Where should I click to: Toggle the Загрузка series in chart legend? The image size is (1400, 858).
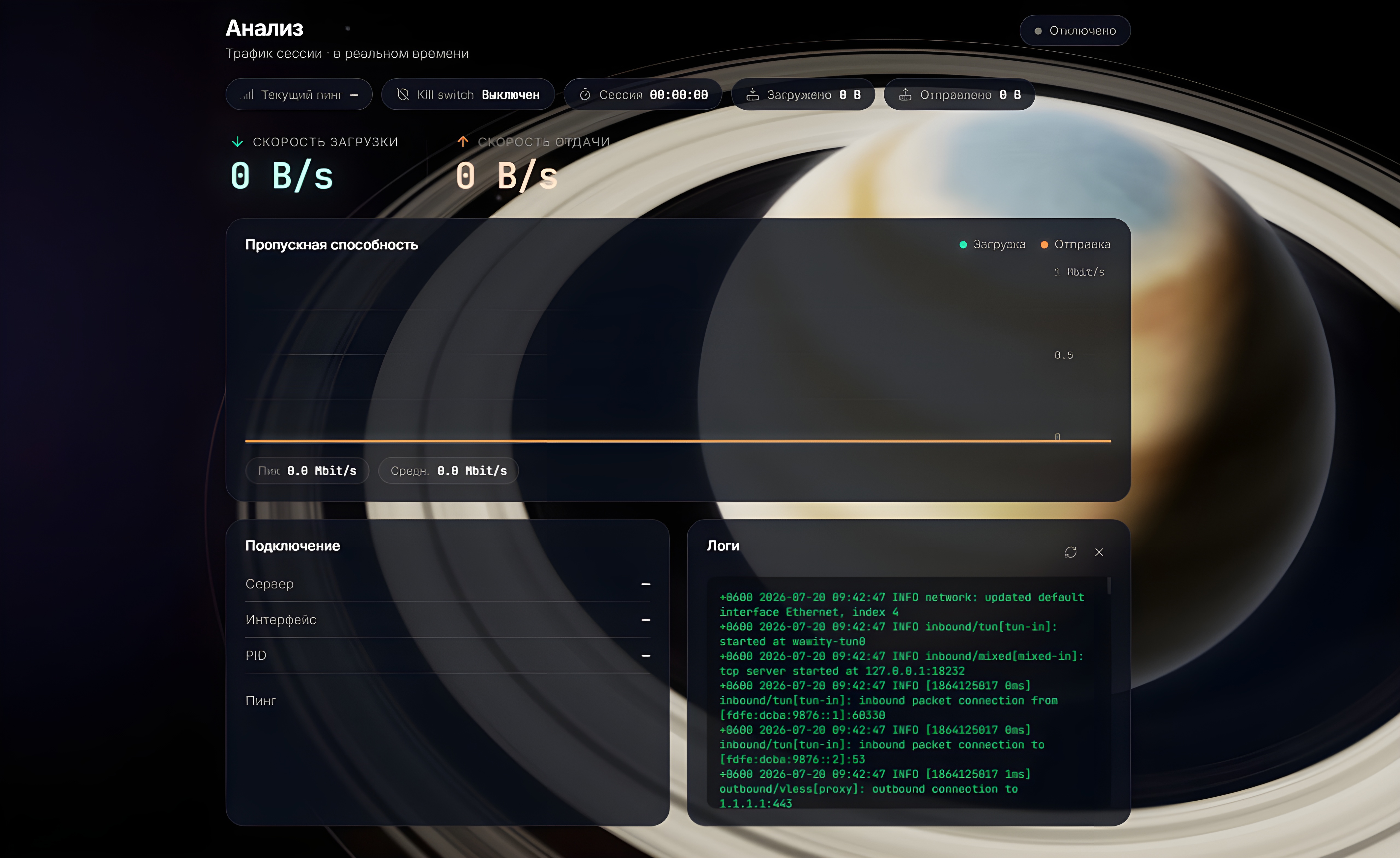pyautogui.click(x=992, y=245)
